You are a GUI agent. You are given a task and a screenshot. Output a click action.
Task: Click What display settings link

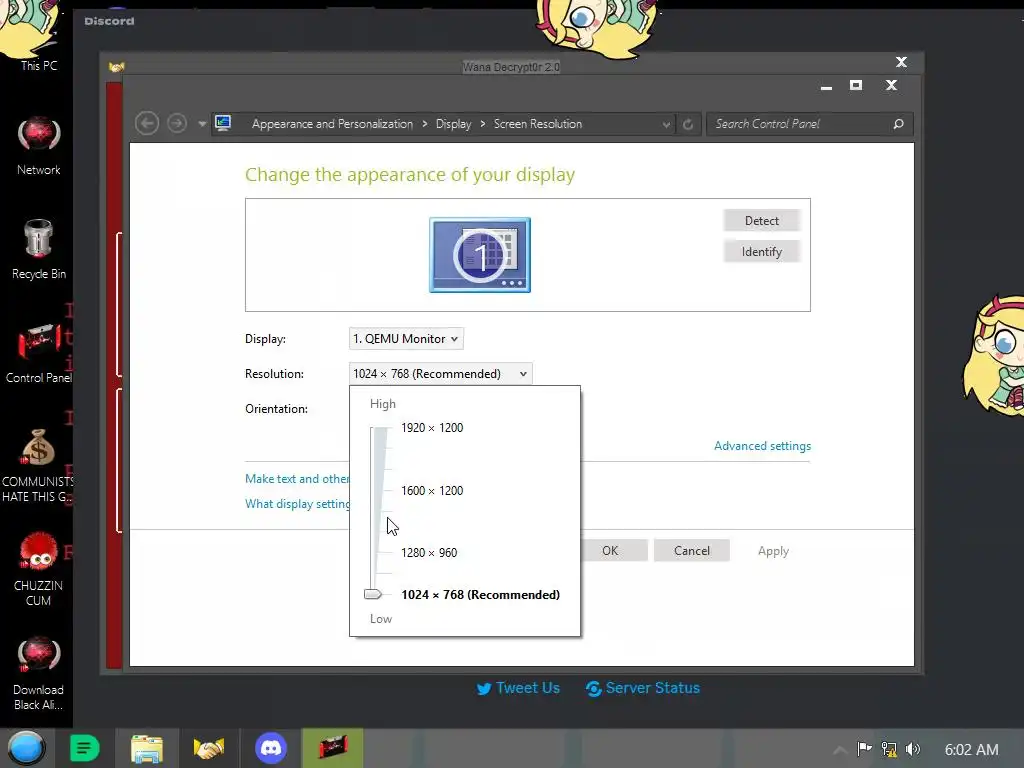(x=297, y=504)
